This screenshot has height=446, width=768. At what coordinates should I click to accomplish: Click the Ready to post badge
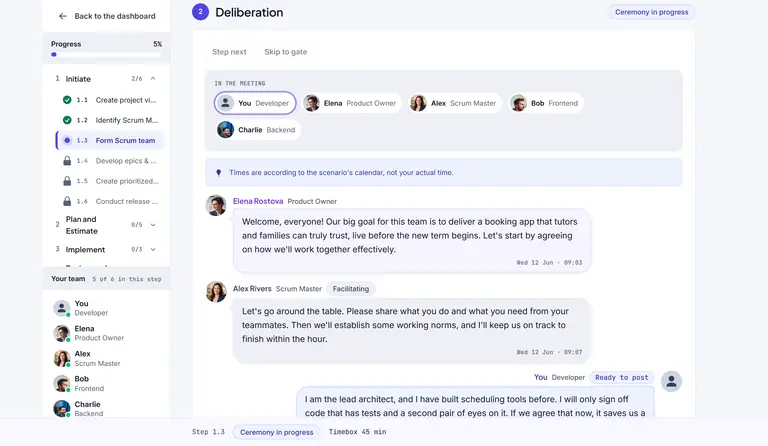click(622, 377)
